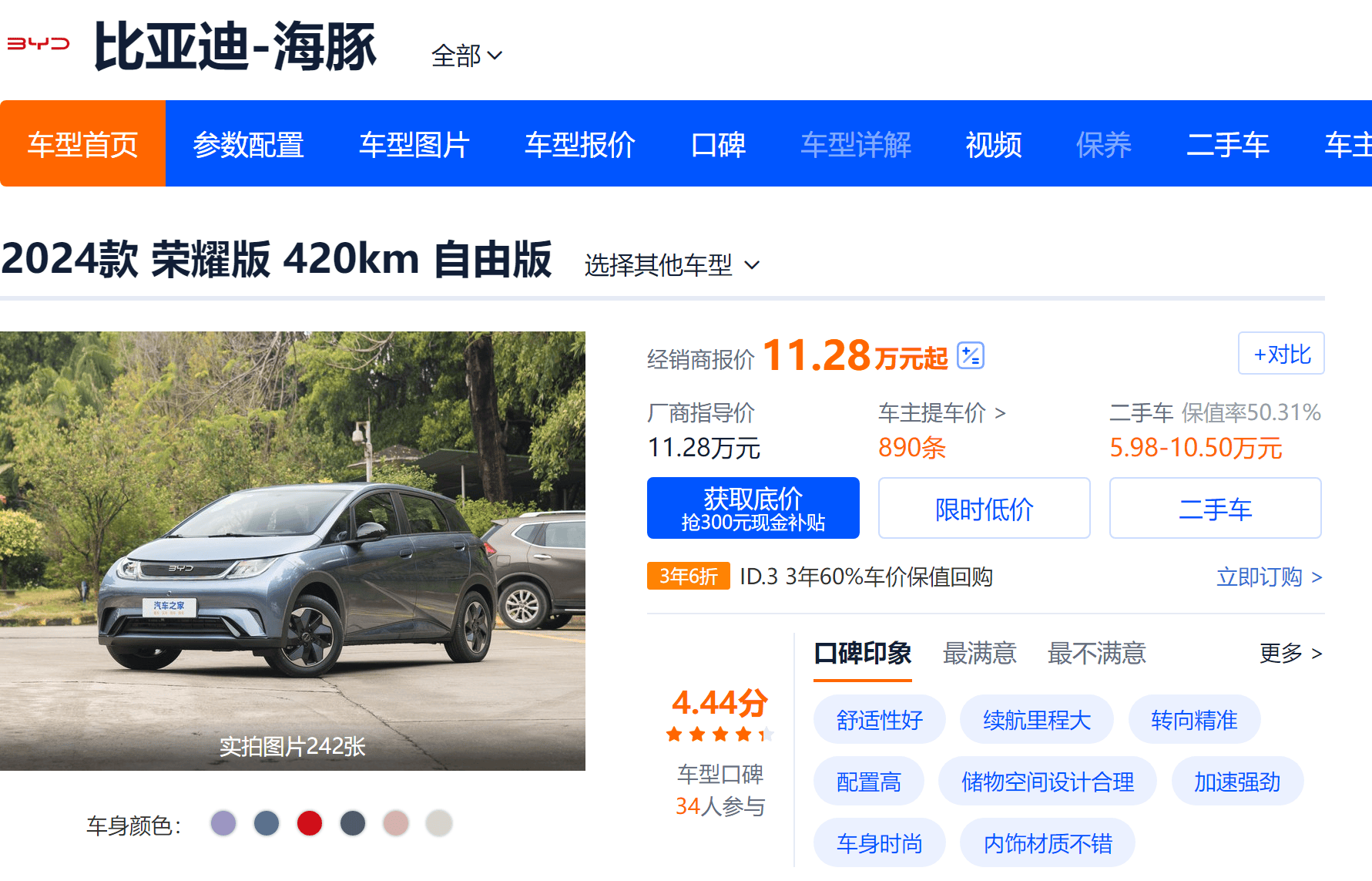Switch to the 车型图片 tab

pos(414,144)
